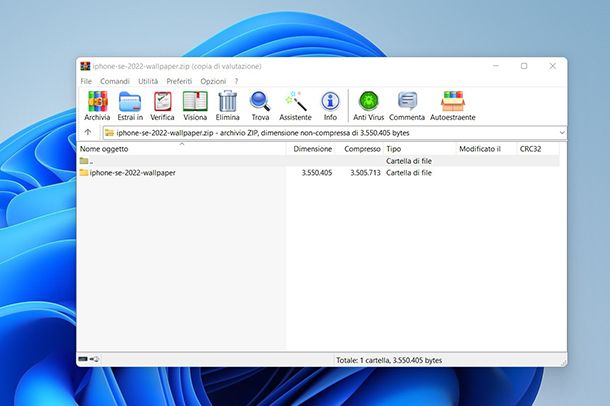Maximize the WinRAR window
Viewport: 610px width, 406px height.
524,66
